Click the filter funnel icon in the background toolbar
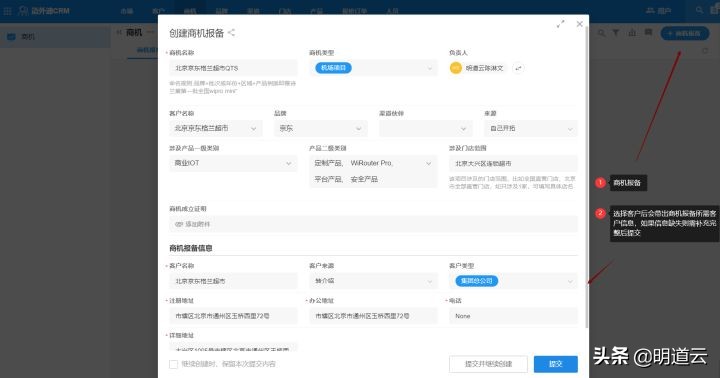 616,33
